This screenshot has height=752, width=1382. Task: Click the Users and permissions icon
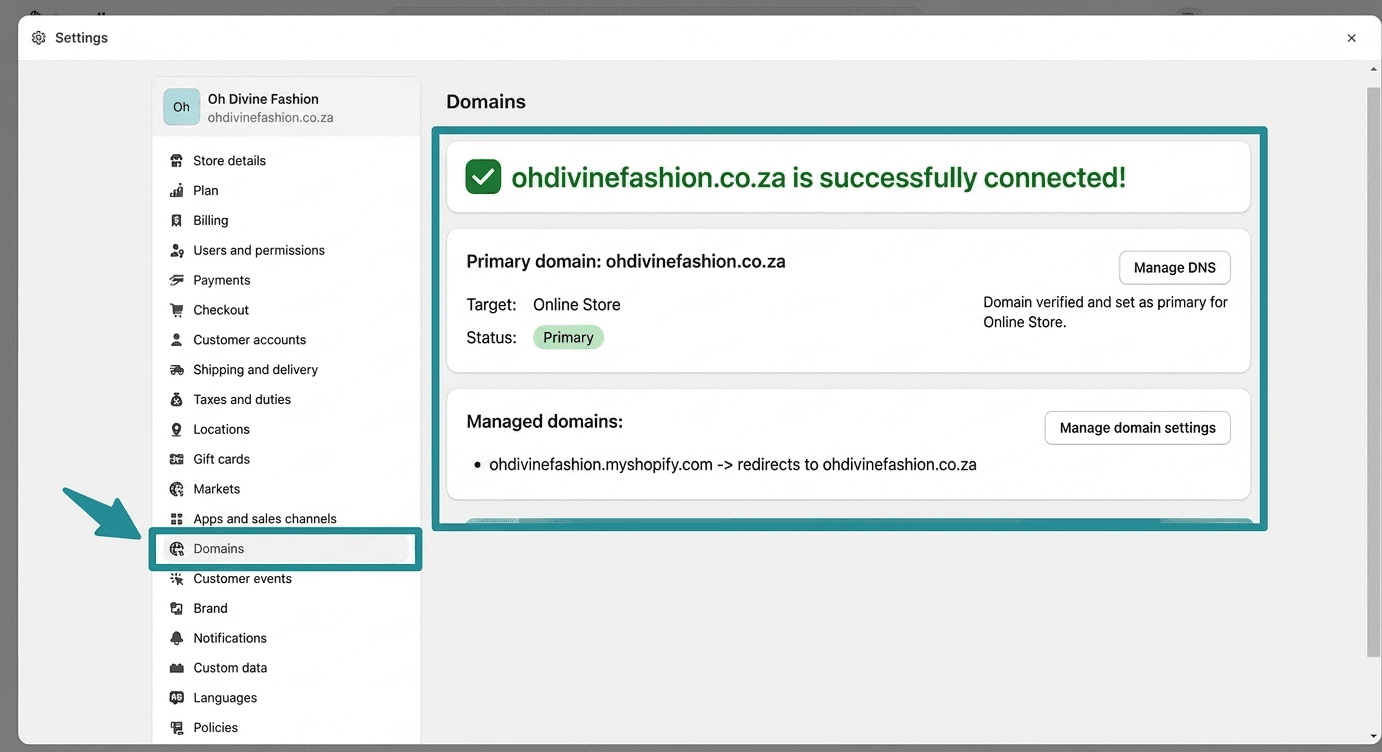177,251
